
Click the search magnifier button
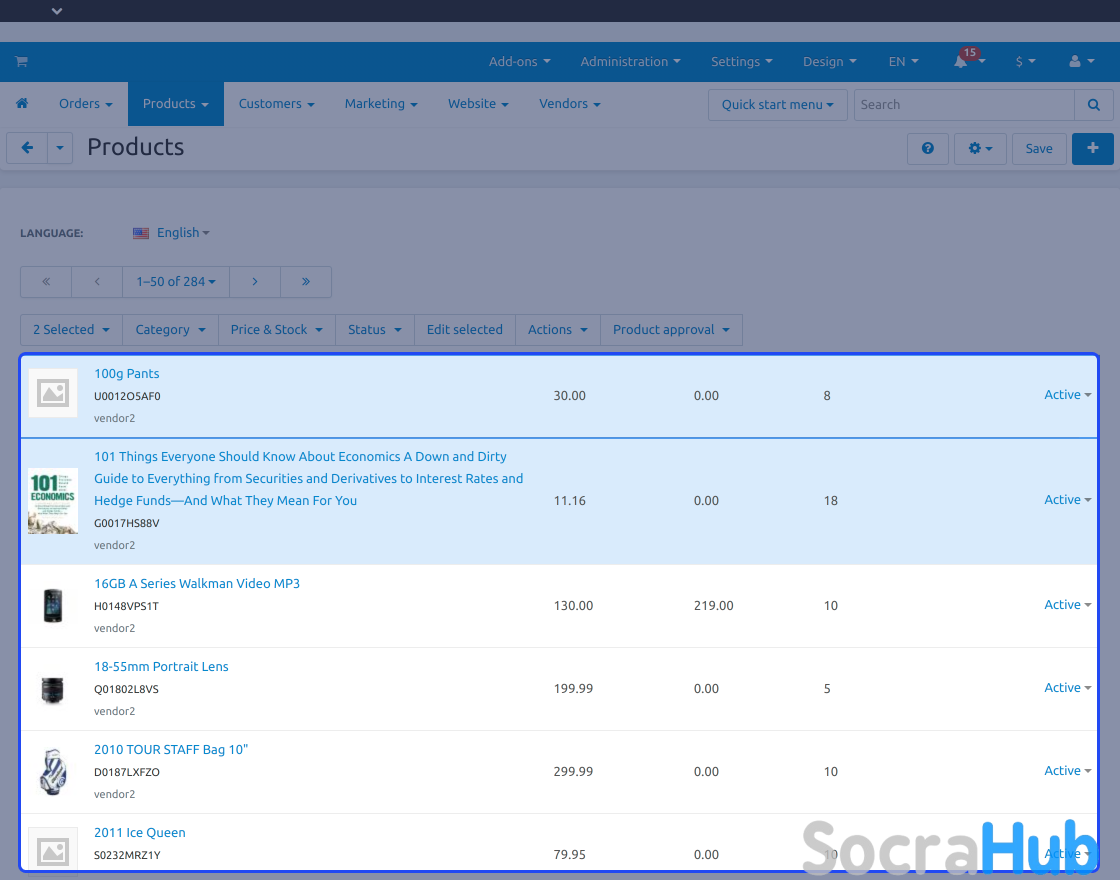(x=1093, y=105)
